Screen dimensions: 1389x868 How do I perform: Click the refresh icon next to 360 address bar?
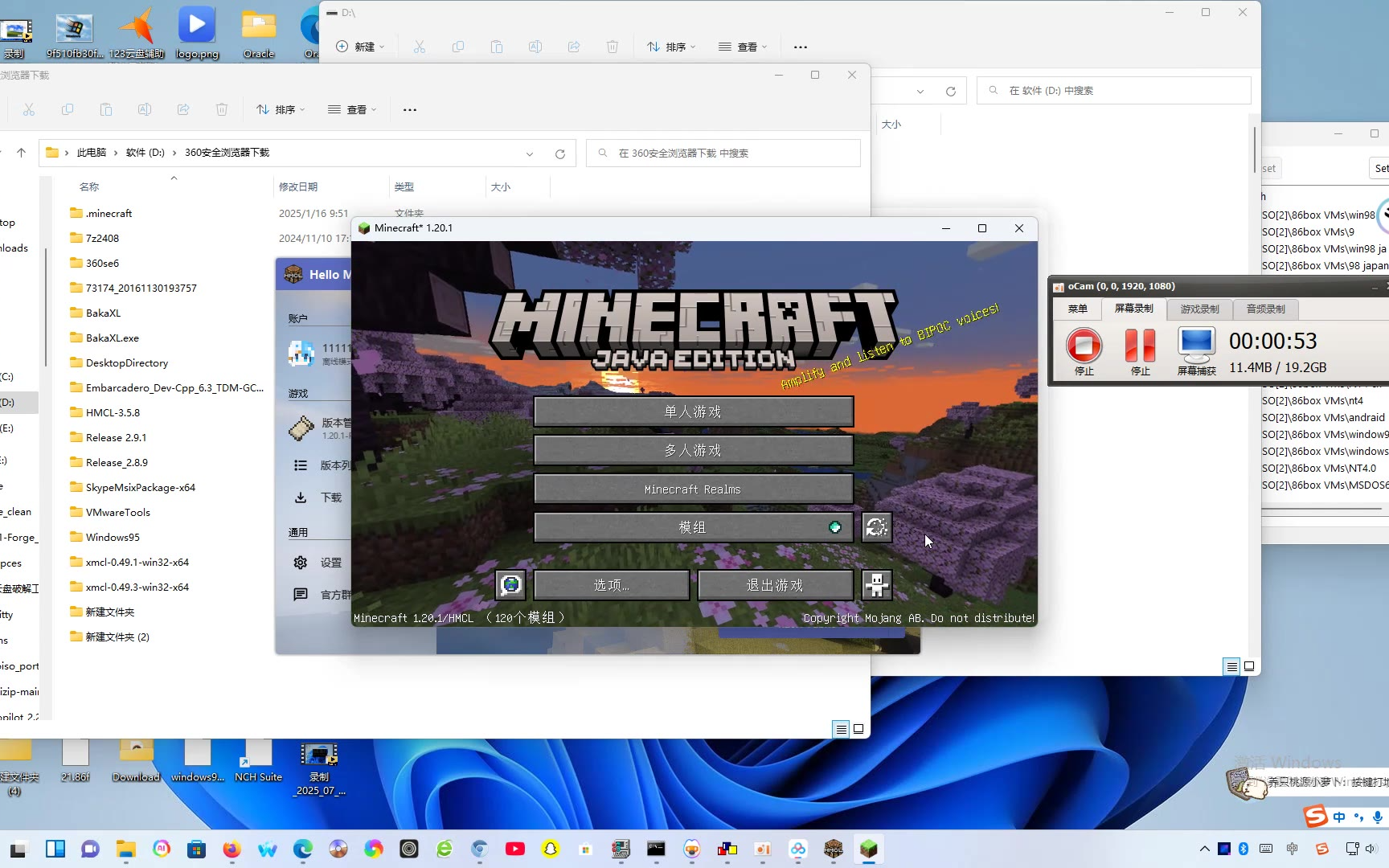point(560,154)
